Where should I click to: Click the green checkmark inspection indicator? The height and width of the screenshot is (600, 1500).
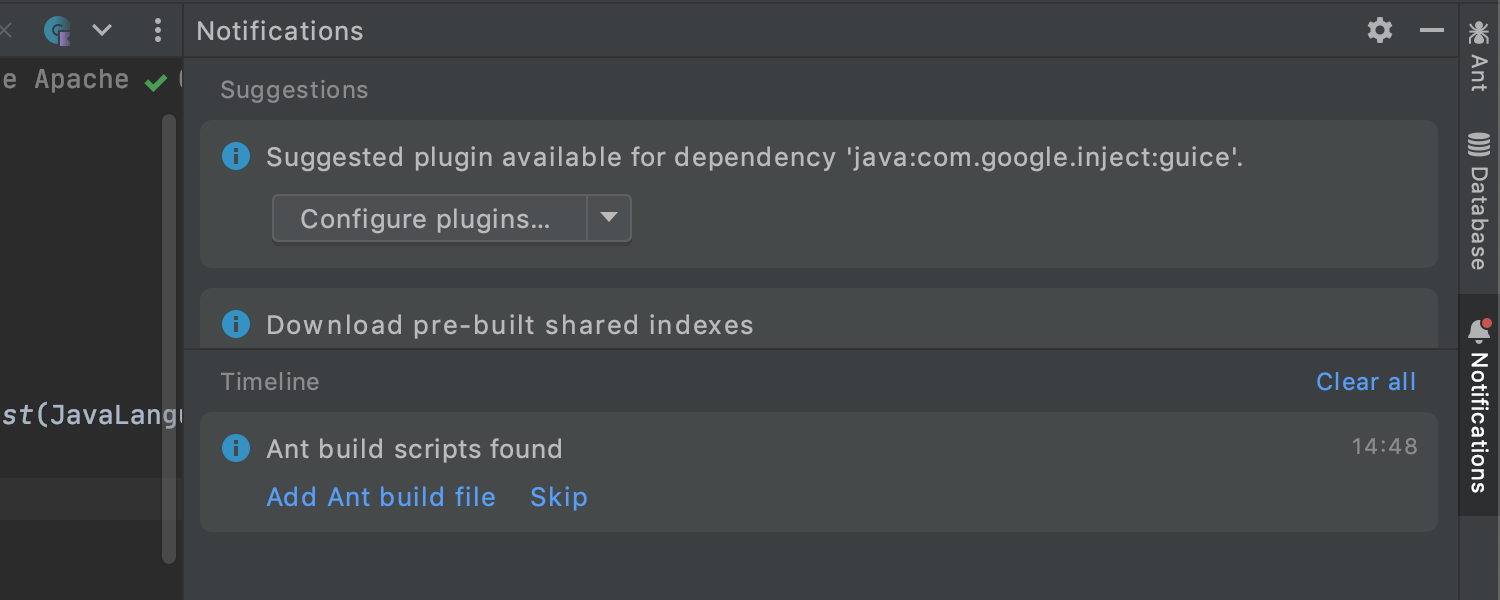[x=155, y=83]
